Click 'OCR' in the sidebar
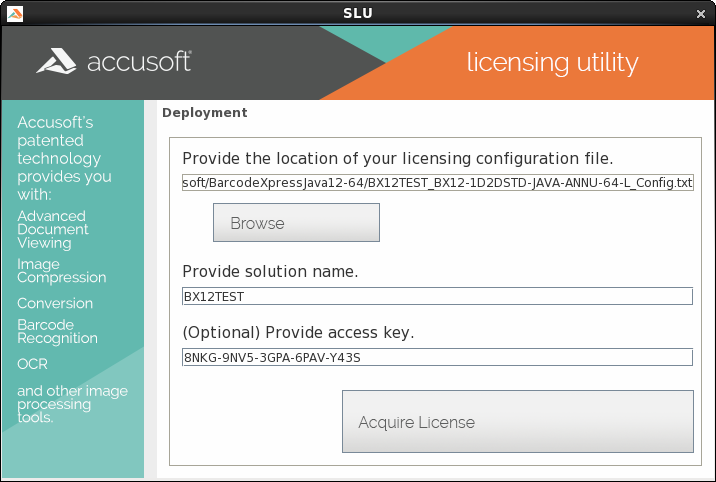Viewport: 716px width, 482px height. point(32,364)
